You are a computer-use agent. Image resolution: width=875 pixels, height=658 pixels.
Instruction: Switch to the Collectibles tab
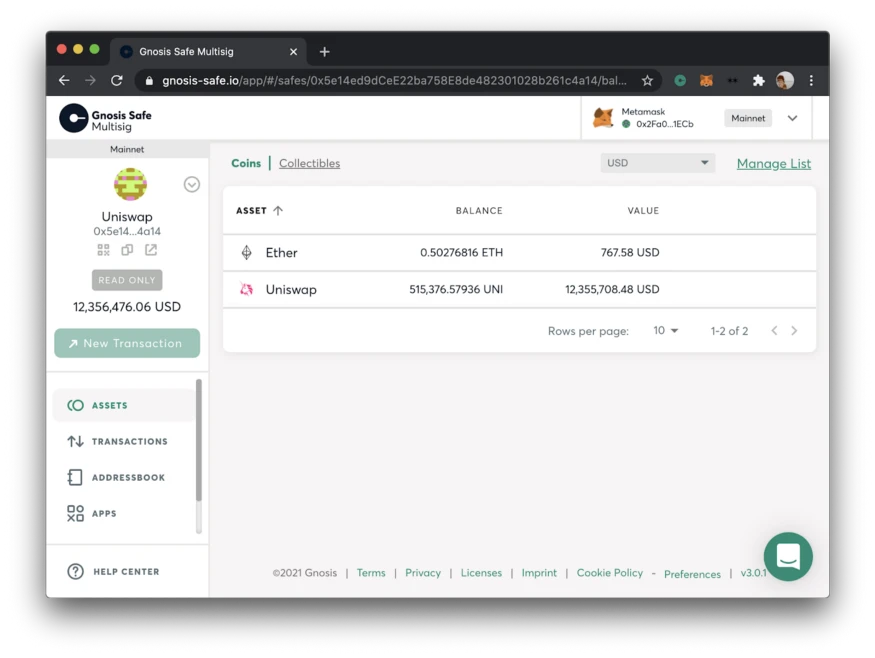310,163
